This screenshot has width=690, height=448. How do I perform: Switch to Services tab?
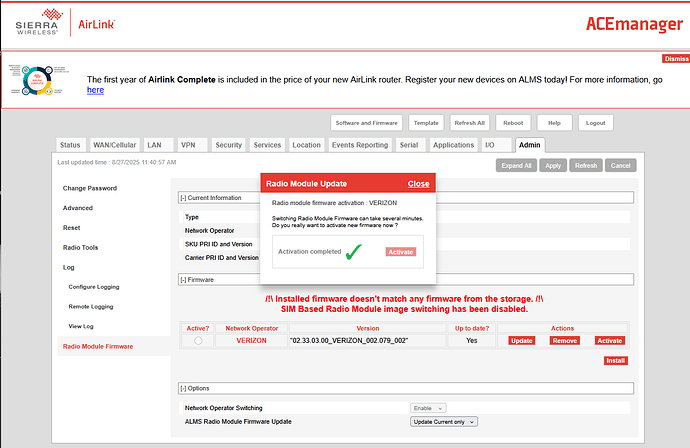[x=267, y=145]
